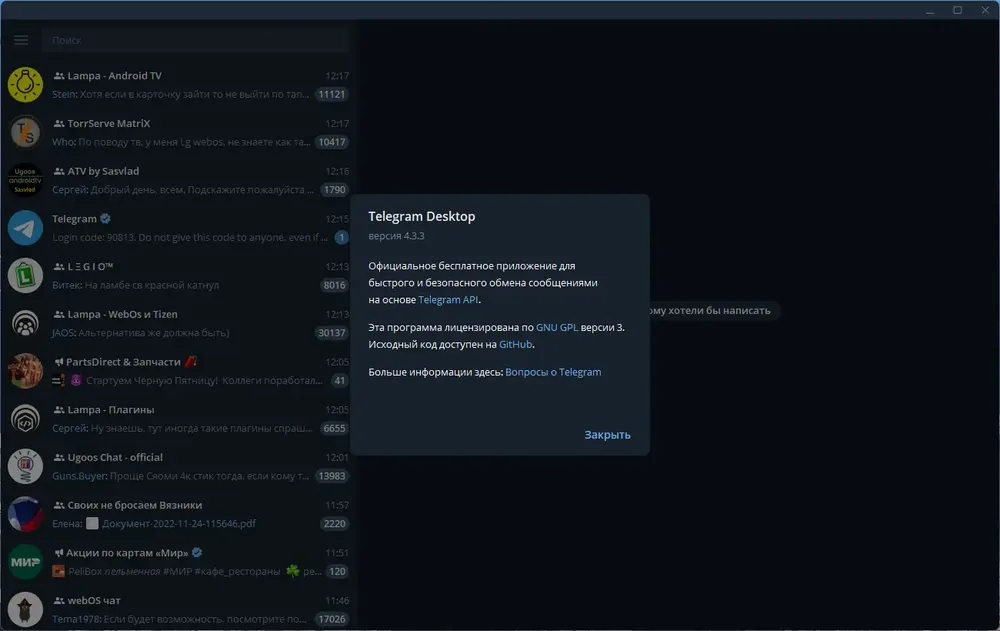Click unread badge 41

[x=339, y=380]
